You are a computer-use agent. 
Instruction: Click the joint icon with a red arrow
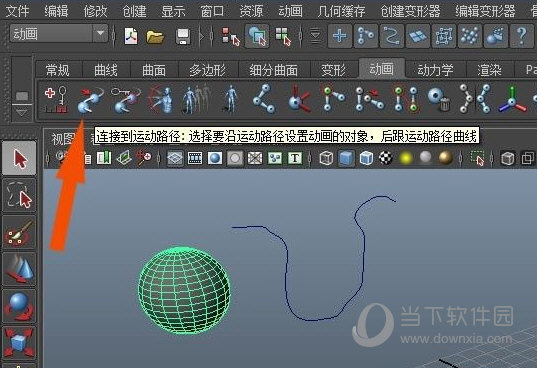pyautogui.click(x=369, y=100)
